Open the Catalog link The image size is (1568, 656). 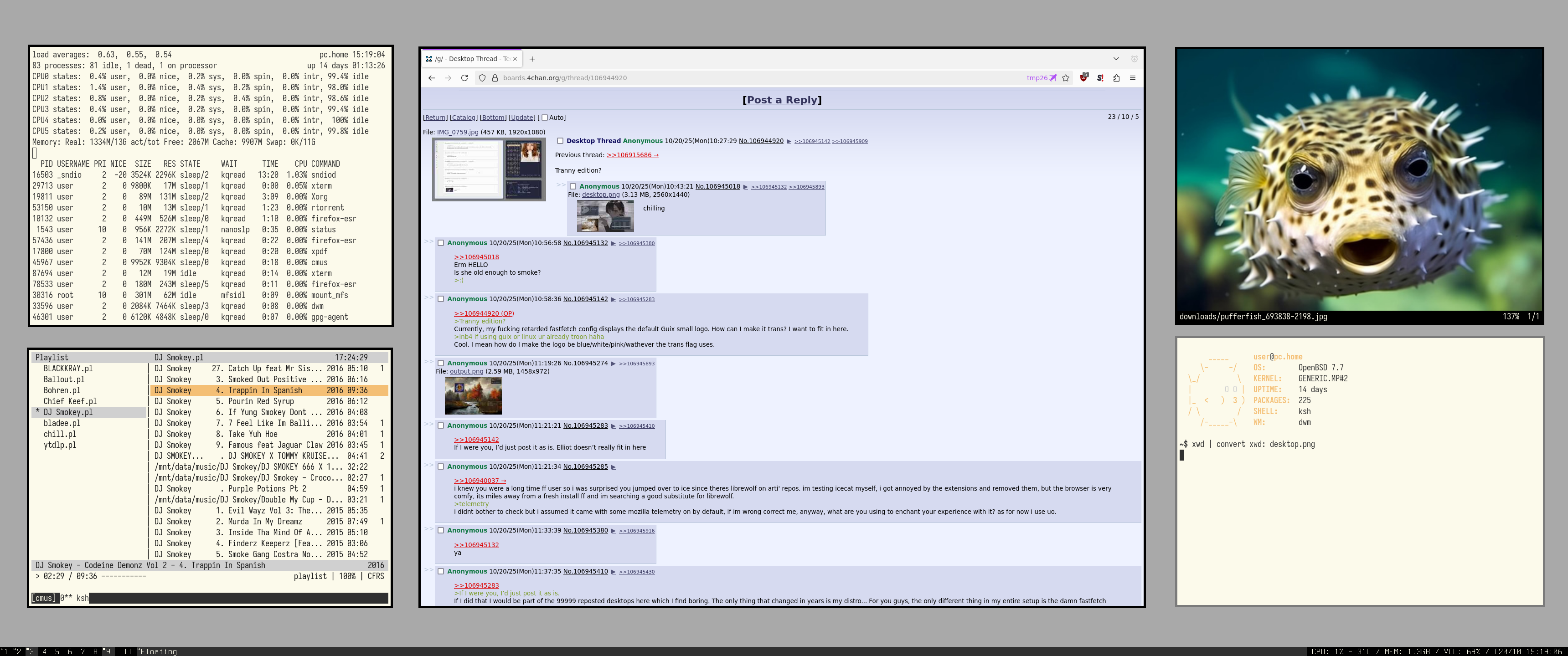(x=463, y=118)
